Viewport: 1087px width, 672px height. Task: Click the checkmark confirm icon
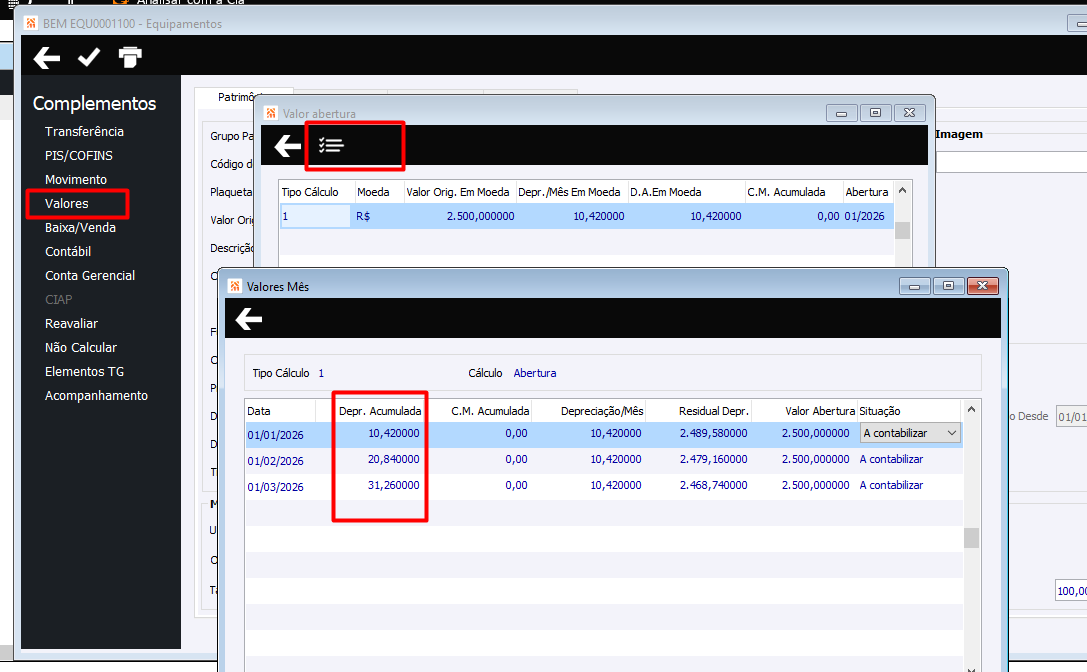tap(89, 57)
